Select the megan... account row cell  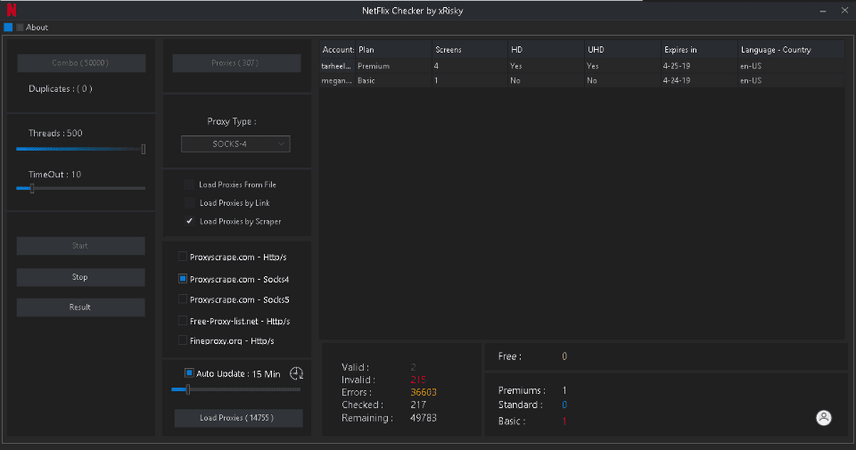pyautogui.click(x=337, y=80)
